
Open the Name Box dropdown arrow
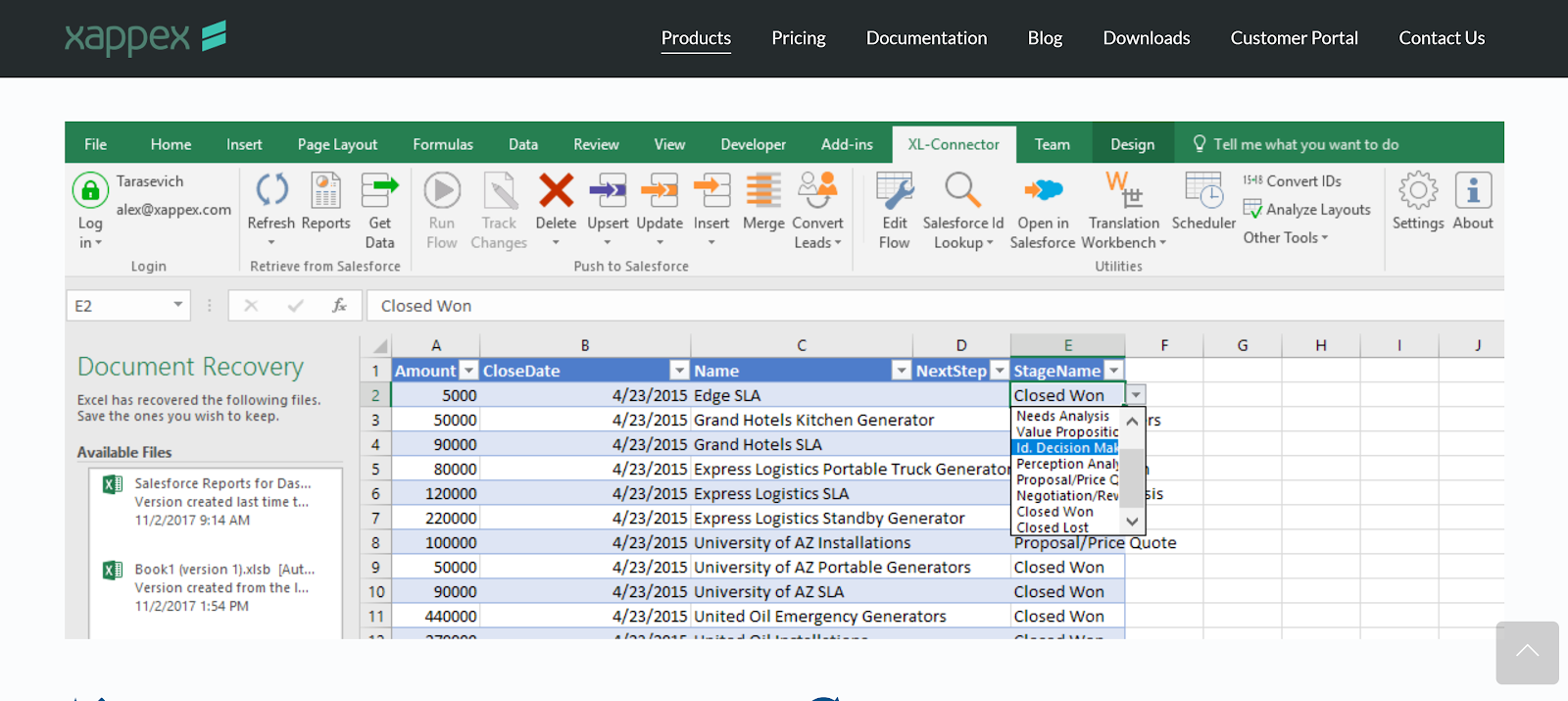coord(177,305)
